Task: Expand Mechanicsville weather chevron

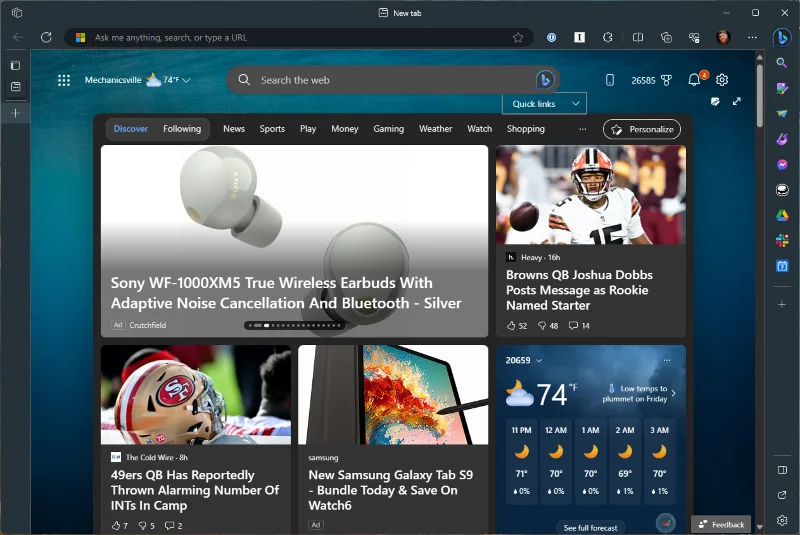Action: tap(186, 80)
